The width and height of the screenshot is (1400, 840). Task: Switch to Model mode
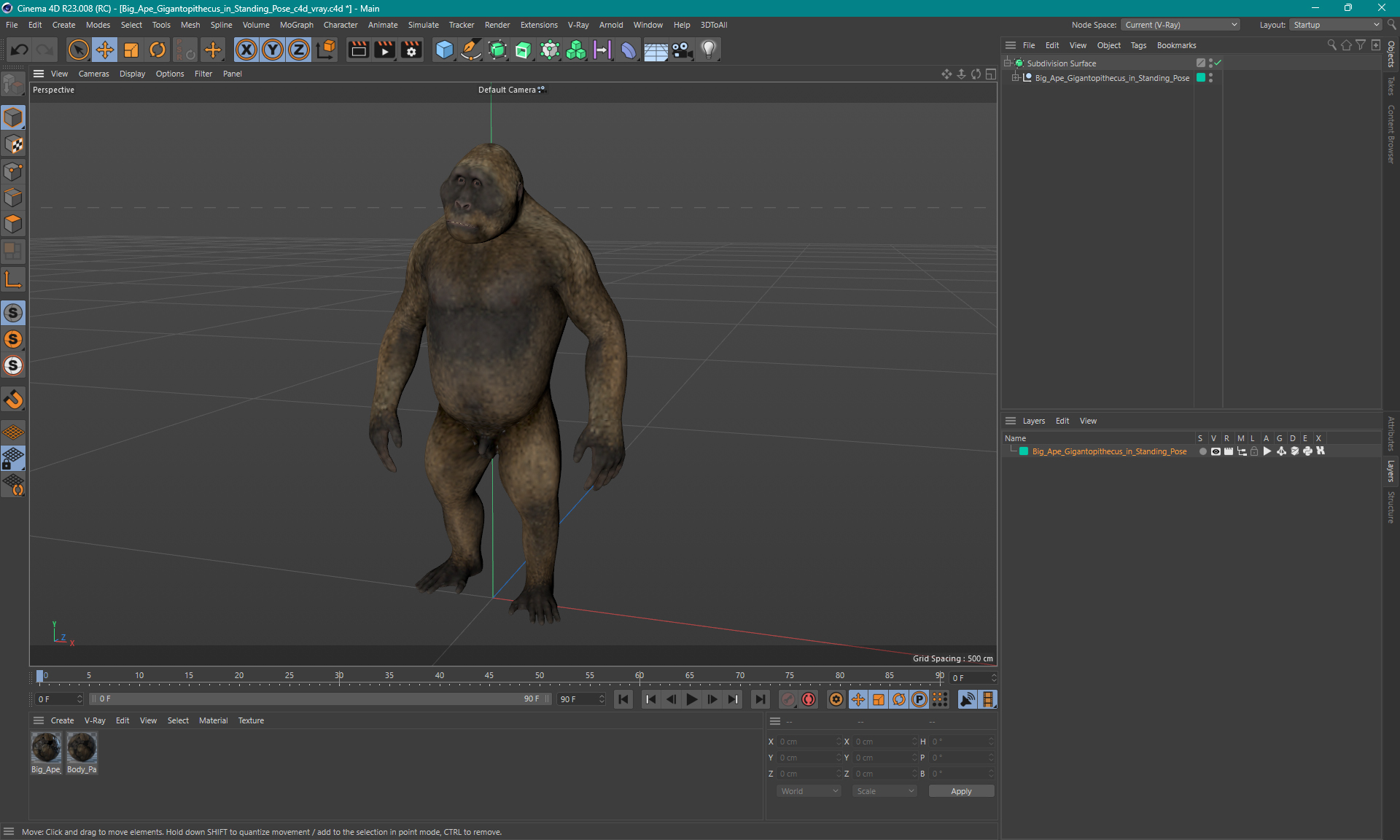(x=13, y=117)
